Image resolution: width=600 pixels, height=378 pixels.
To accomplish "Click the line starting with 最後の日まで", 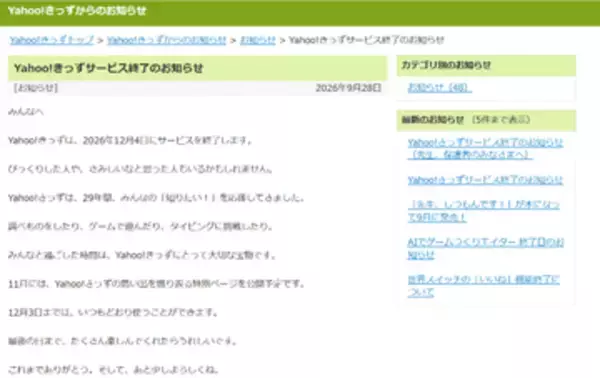I will tap(123, 341).
